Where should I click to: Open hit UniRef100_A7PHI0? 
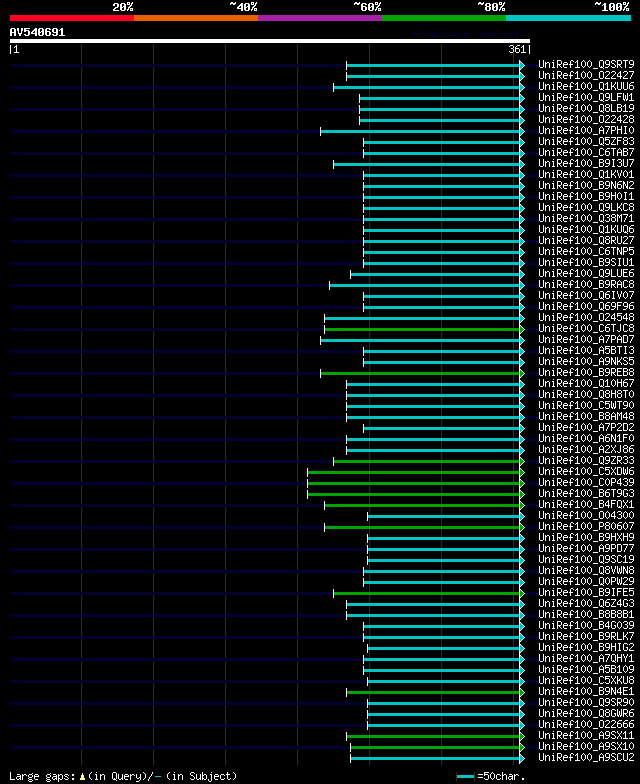tap(586, 130)
